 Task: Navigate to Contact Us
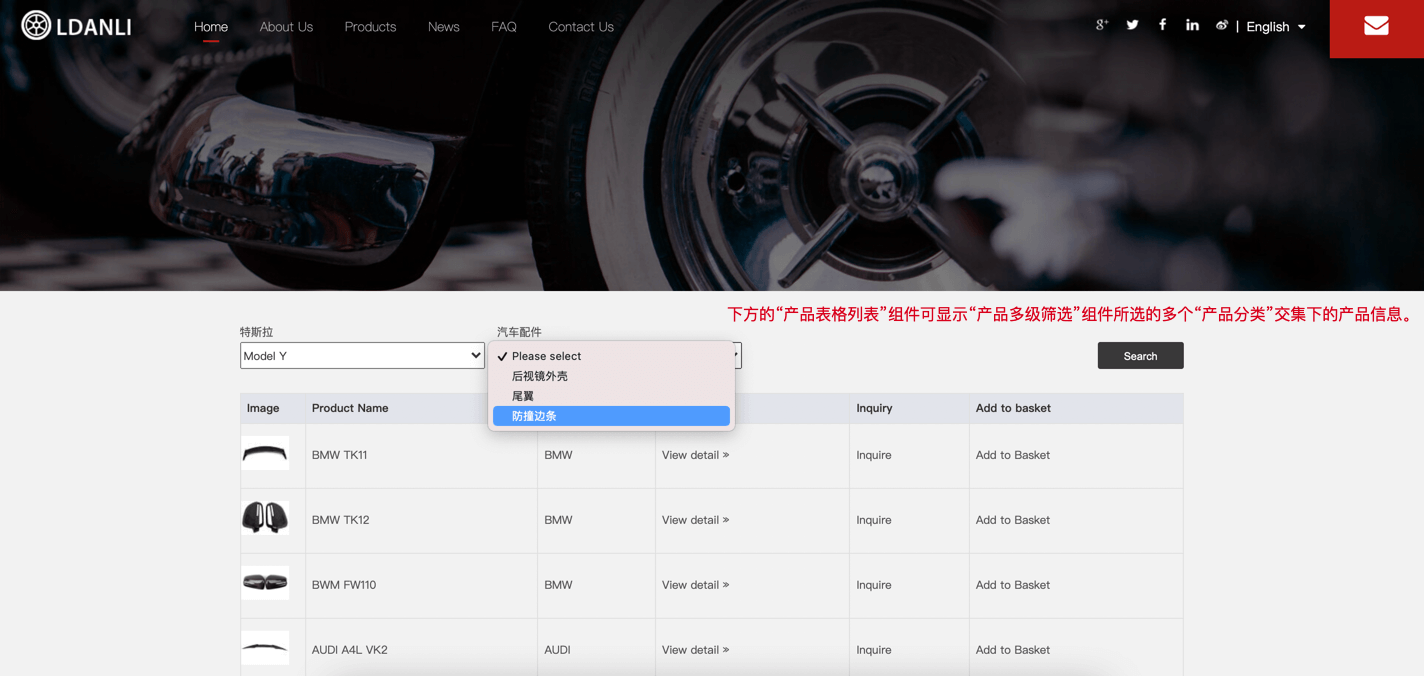581,27
